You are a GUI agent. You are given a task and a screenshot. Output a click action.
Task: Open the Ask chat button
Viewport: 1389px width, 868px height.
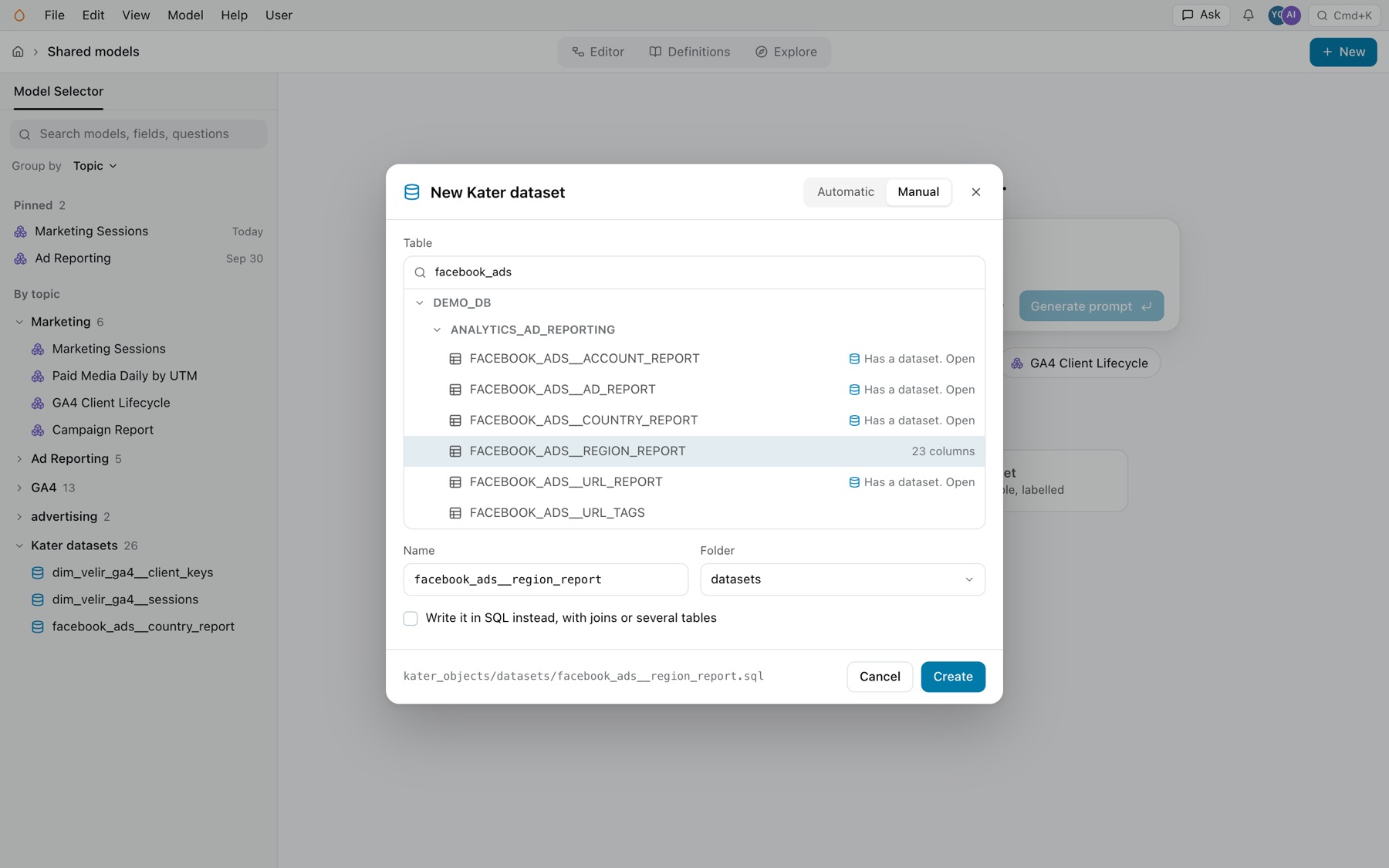pyautogui.click(x=1201, y=15)
